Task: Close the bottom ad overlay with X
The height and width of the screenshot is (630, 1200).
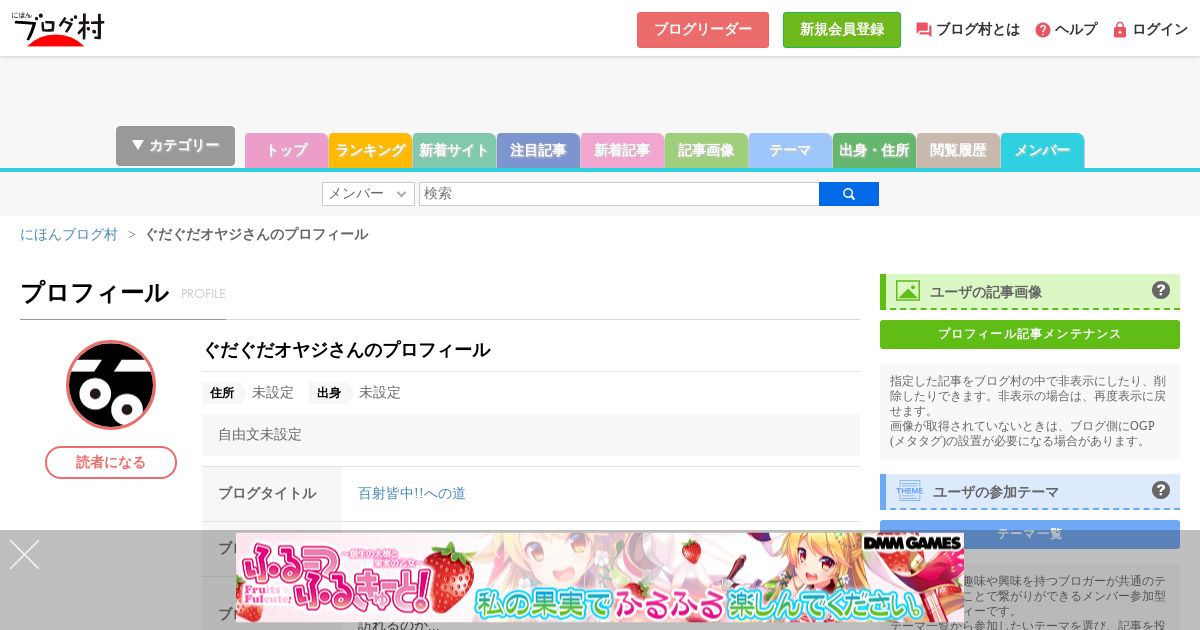Action: 24,555
